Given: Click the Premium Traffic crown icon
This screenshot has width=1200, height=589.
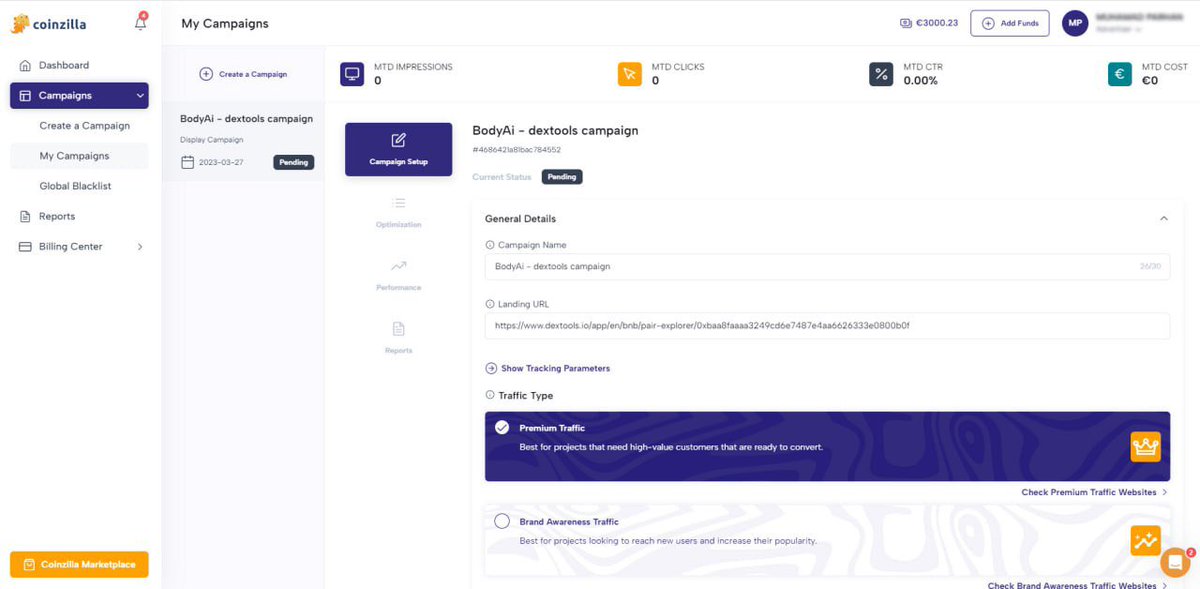Looking at the screenshot, I should (1145, 447).
